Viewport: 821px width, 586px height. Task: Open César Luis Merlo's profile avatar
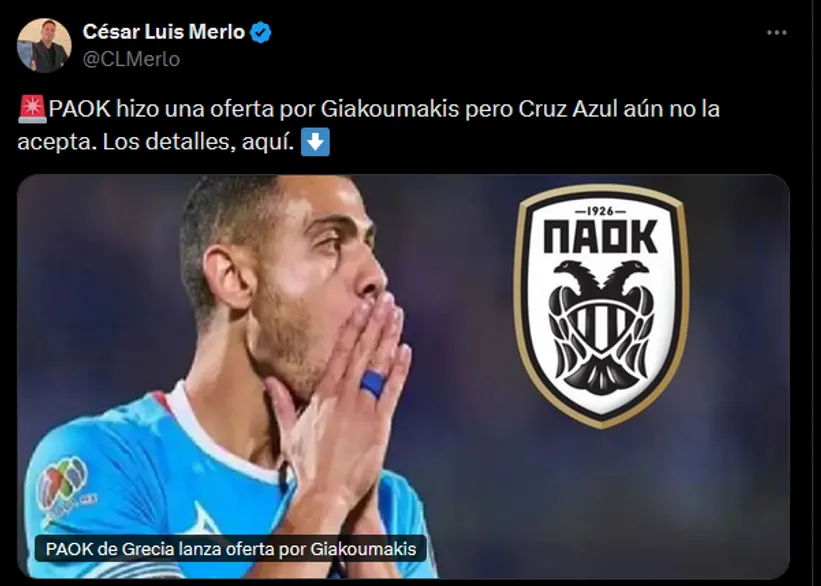pos(44,45)
